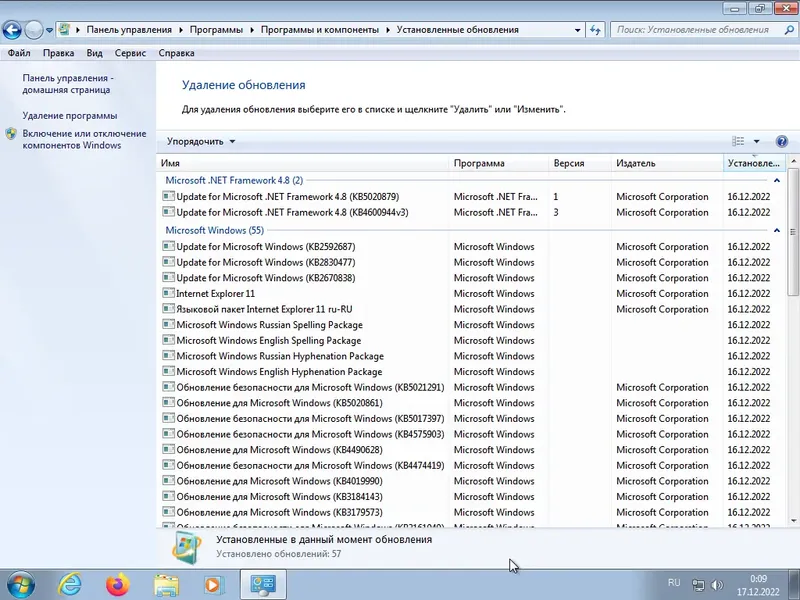The height and width of the screenshot is (600, 800).
Task: Click the updates list vertical scrollbar
Action: 793,340
